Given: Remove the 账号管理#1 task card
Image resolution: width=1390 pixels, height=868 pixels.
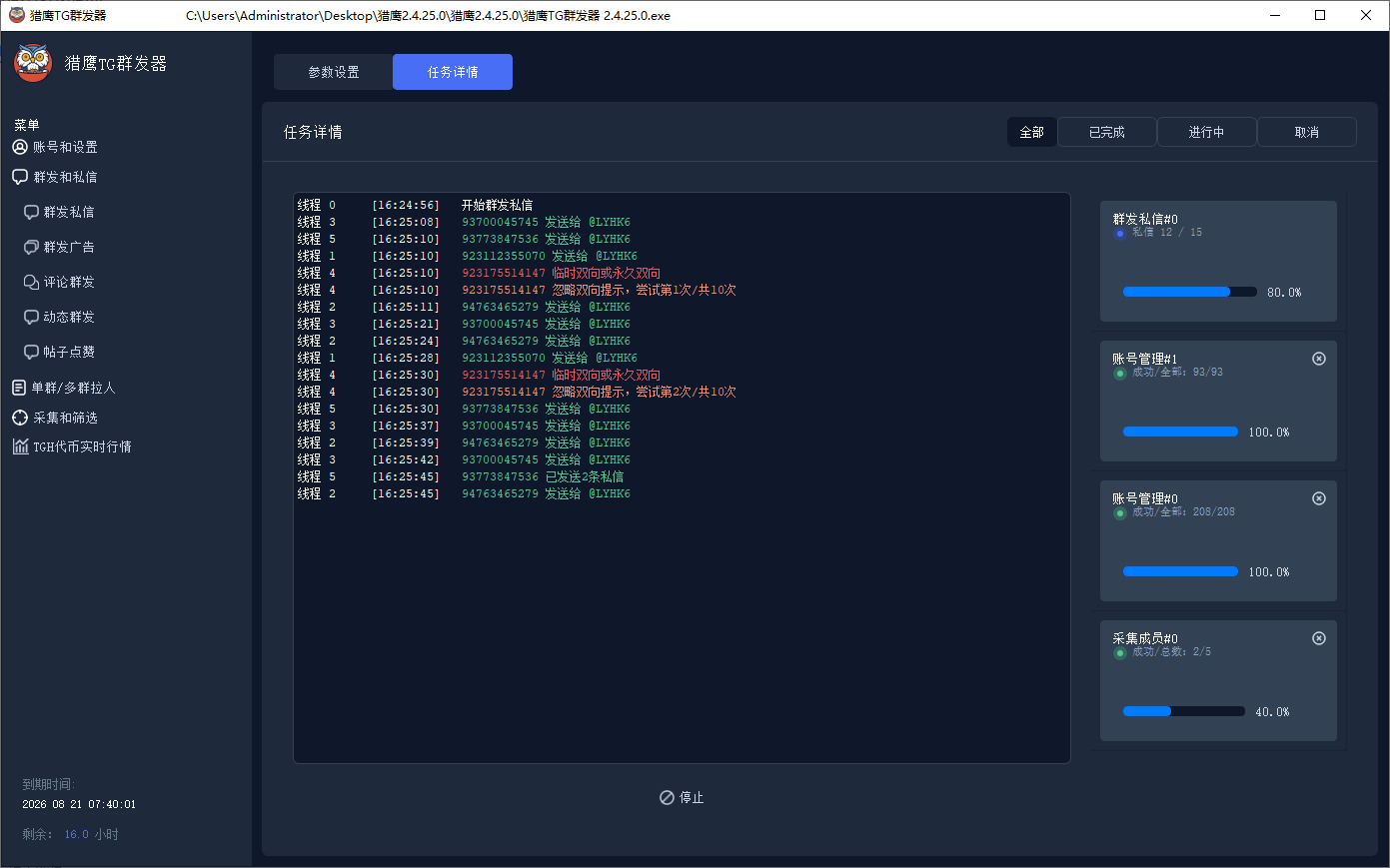Looking at the screenshot, I should pos(1319,359).
